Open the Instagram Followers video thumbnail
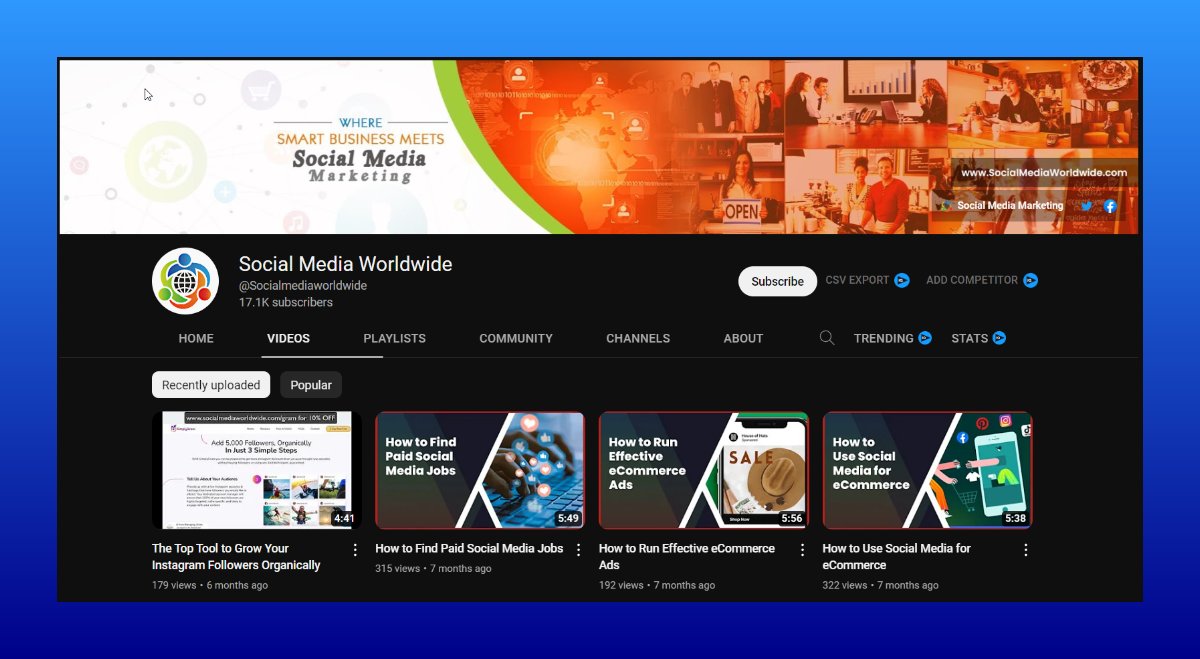The width and height of the screenshot is (1200, 659). tap(257, 470)
